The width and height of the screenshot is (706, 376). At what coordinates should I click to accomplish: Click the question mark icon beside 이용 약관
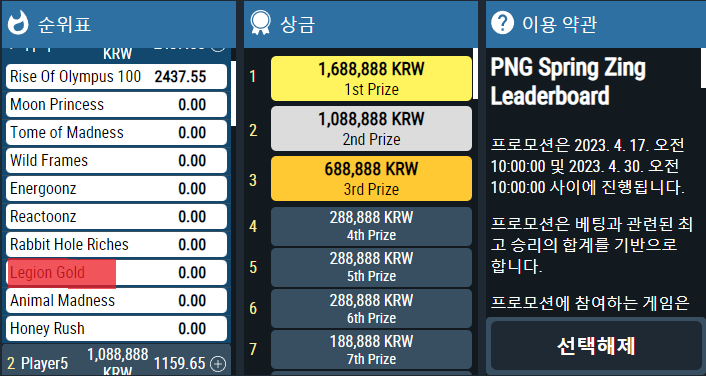click(502, 23)
